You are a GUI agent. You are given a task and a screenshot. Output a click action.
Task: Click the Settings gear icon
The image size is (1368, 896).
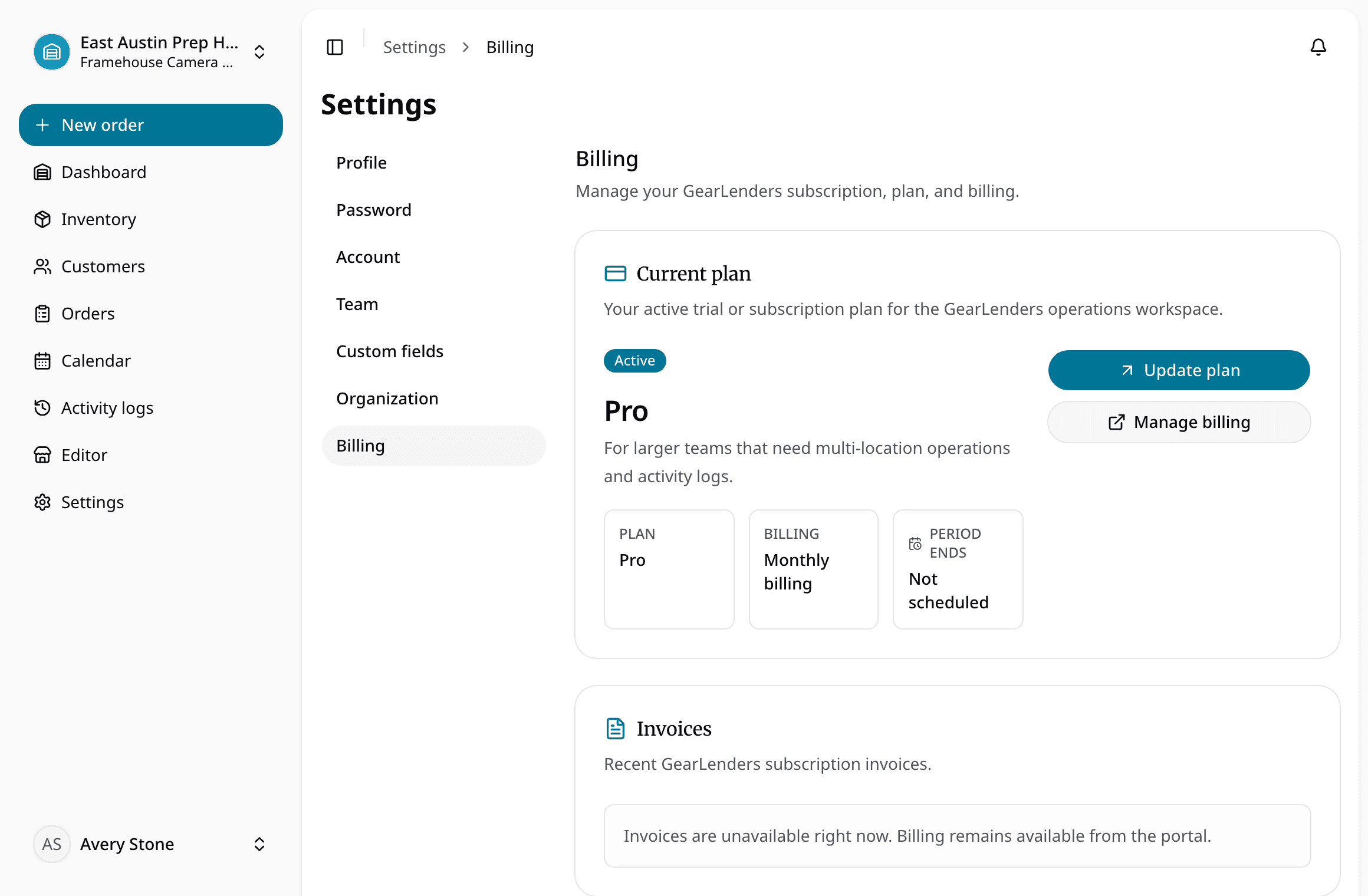click(42, 502)
